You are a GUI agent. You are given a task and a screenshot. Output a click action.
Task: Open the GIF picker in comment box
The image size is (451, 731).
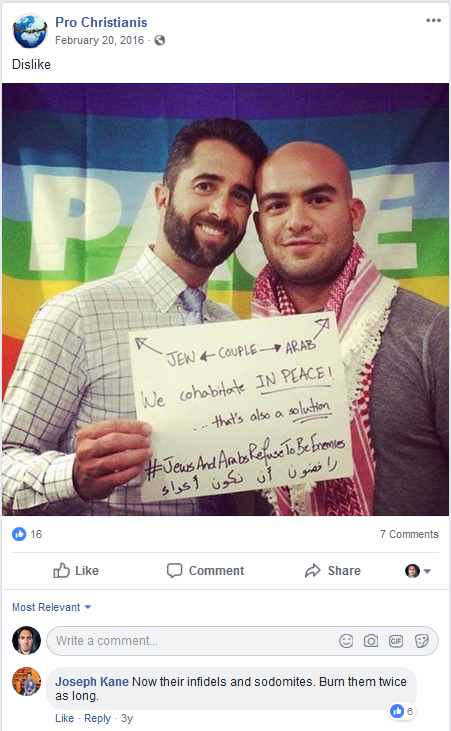click(396, 641)
